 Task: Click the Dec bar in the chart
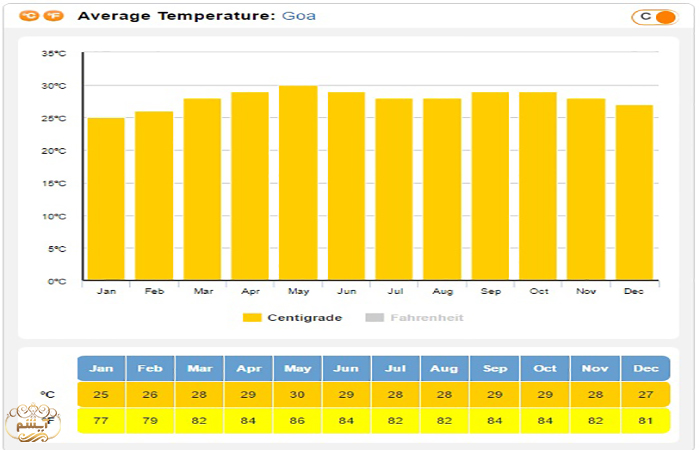[634, 193]
